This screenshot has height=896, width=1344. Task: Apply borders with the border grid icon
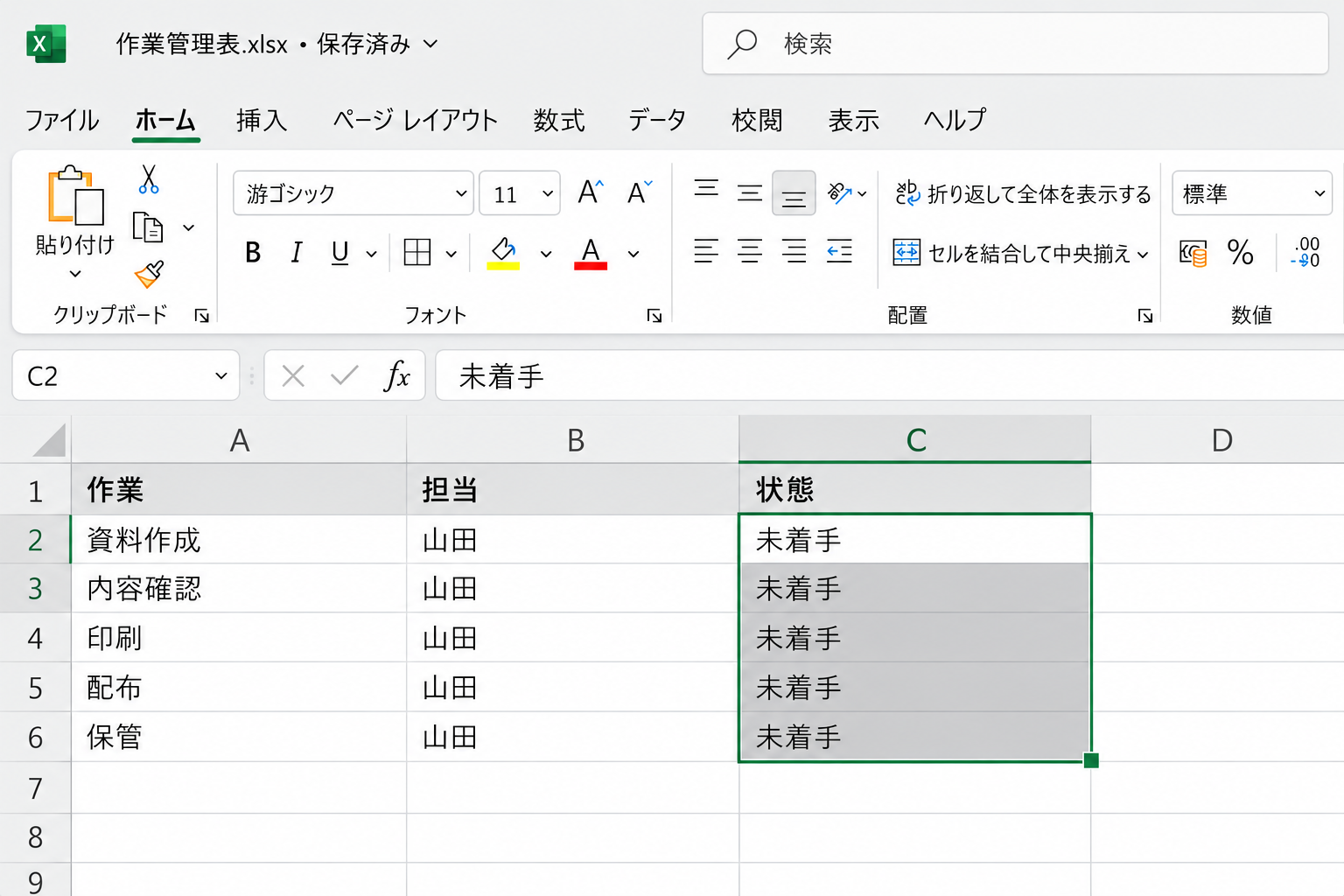click(x=417, y=253)
